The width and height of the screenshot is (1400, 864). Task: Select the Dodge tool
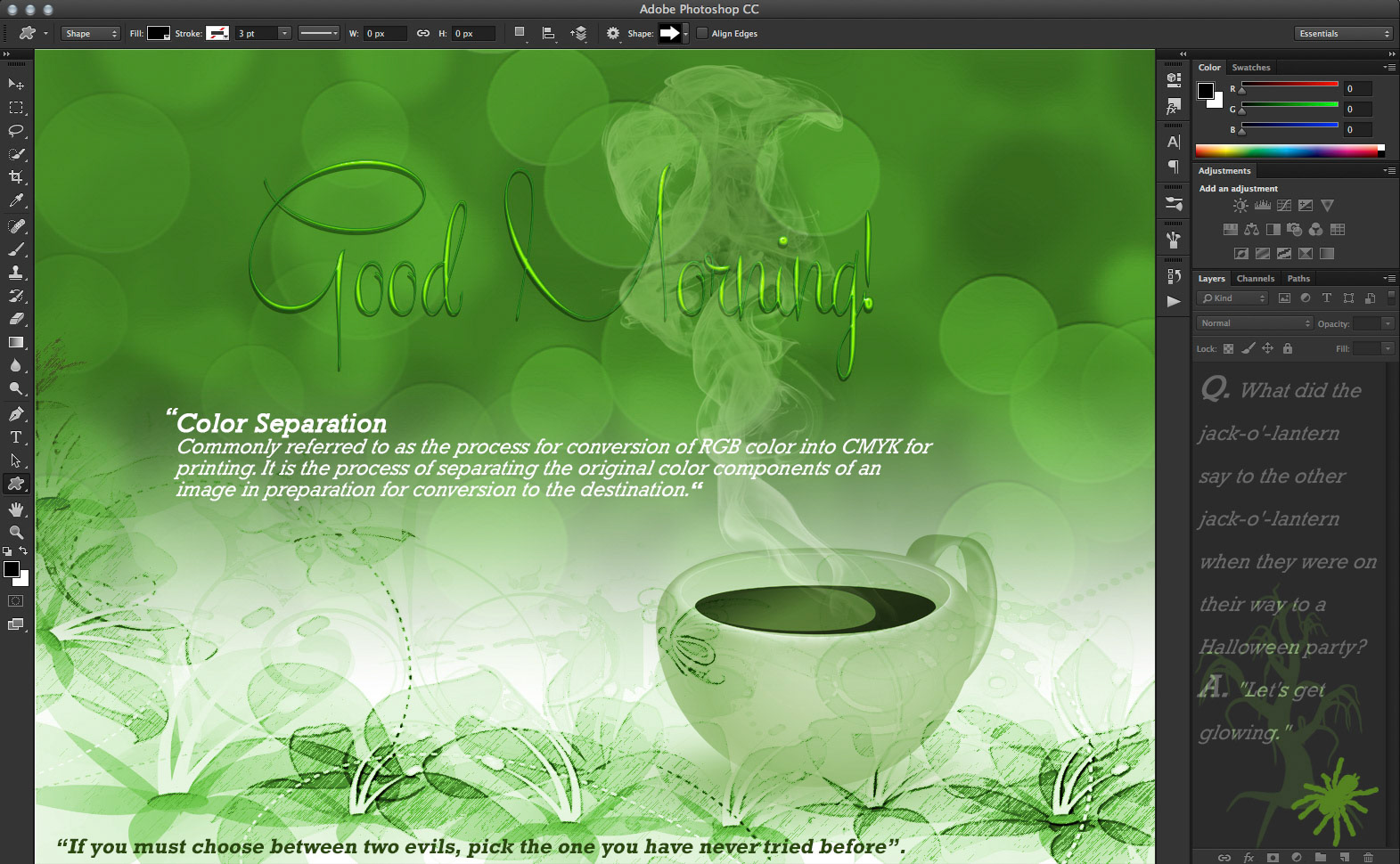tap(16, 389)
